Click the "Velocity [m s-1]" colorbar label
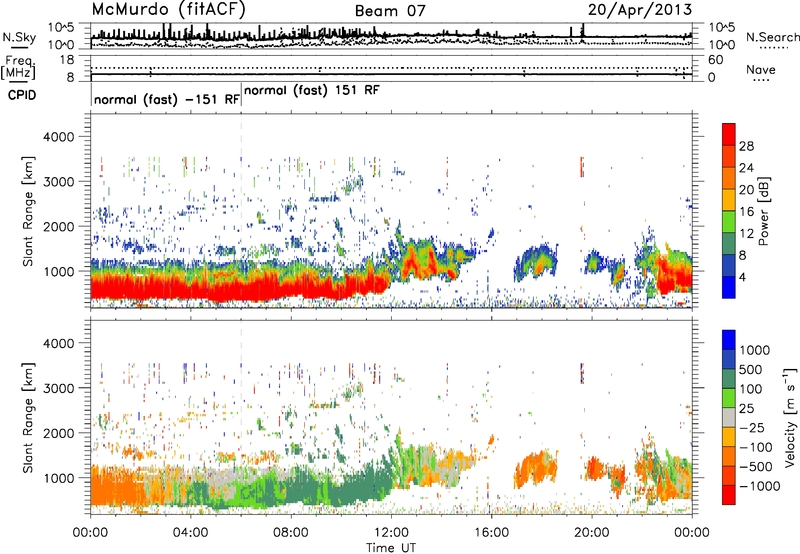 click(790, 417)
